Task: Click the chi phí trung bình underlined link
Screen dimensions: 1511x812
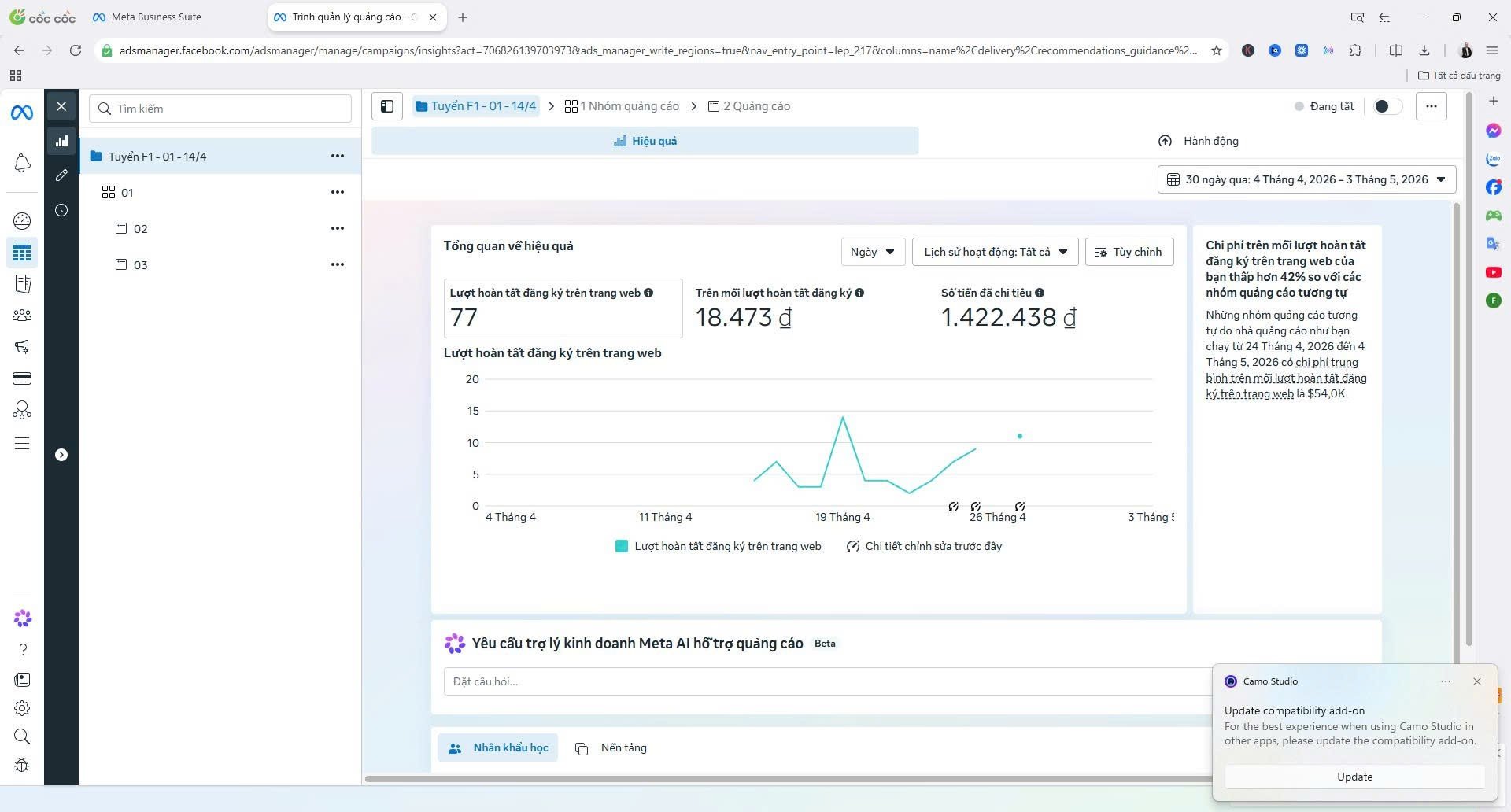Action: point(1286,378)
